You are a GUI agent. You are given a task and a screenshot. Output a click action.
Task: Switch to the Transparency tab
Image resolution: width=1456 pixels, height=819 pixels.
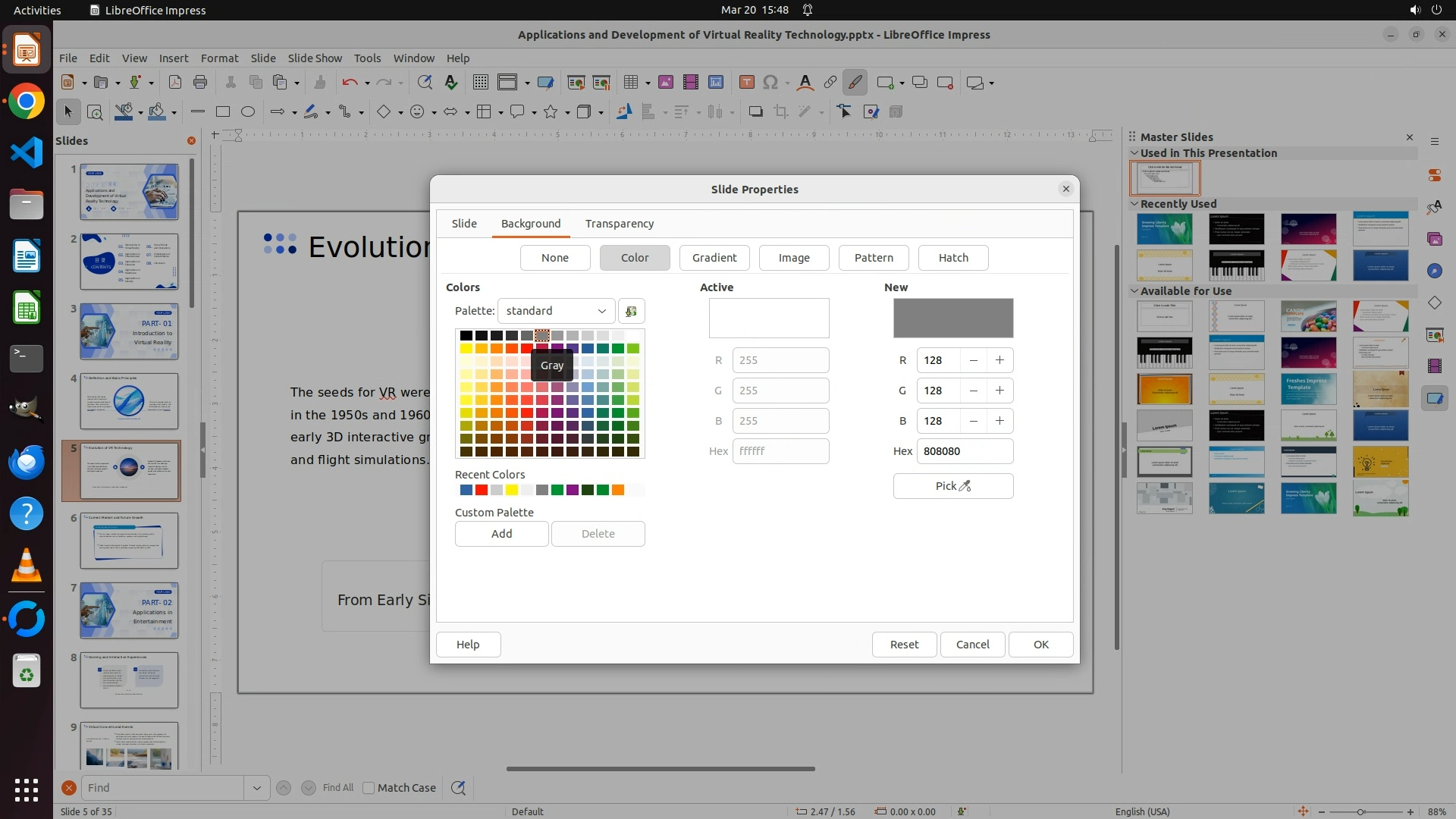click(619, 224)
